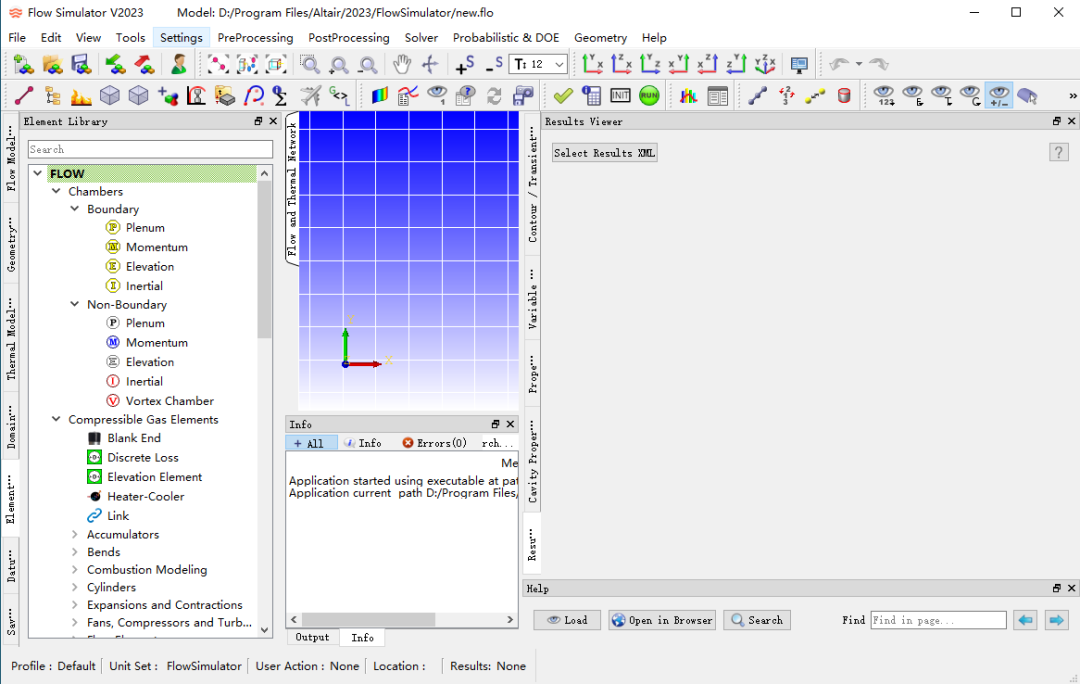
Task: Open the PreProcessing menu
Action: (255, 38)
